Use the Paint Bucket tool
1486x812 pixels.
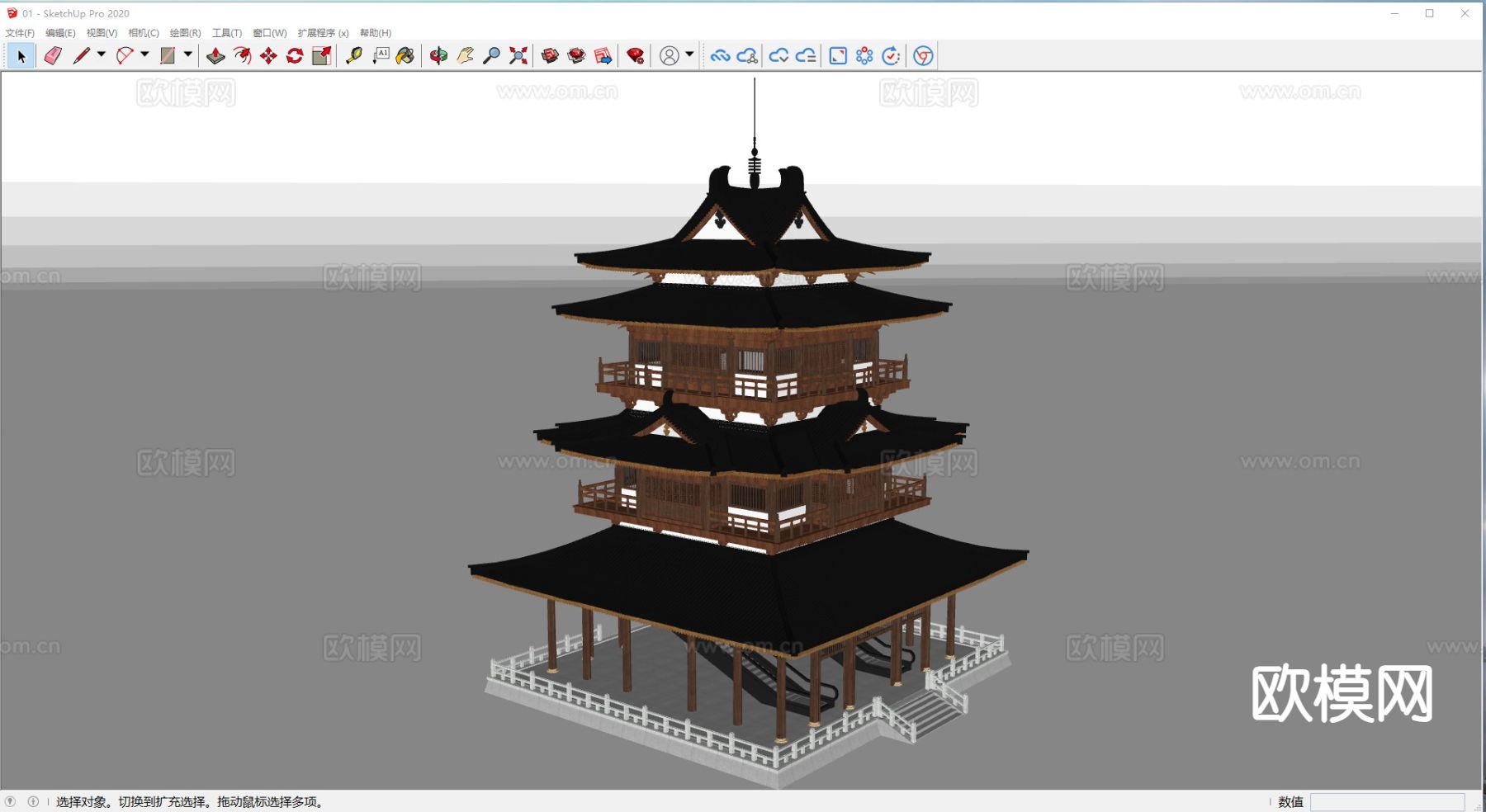(404, 55)
